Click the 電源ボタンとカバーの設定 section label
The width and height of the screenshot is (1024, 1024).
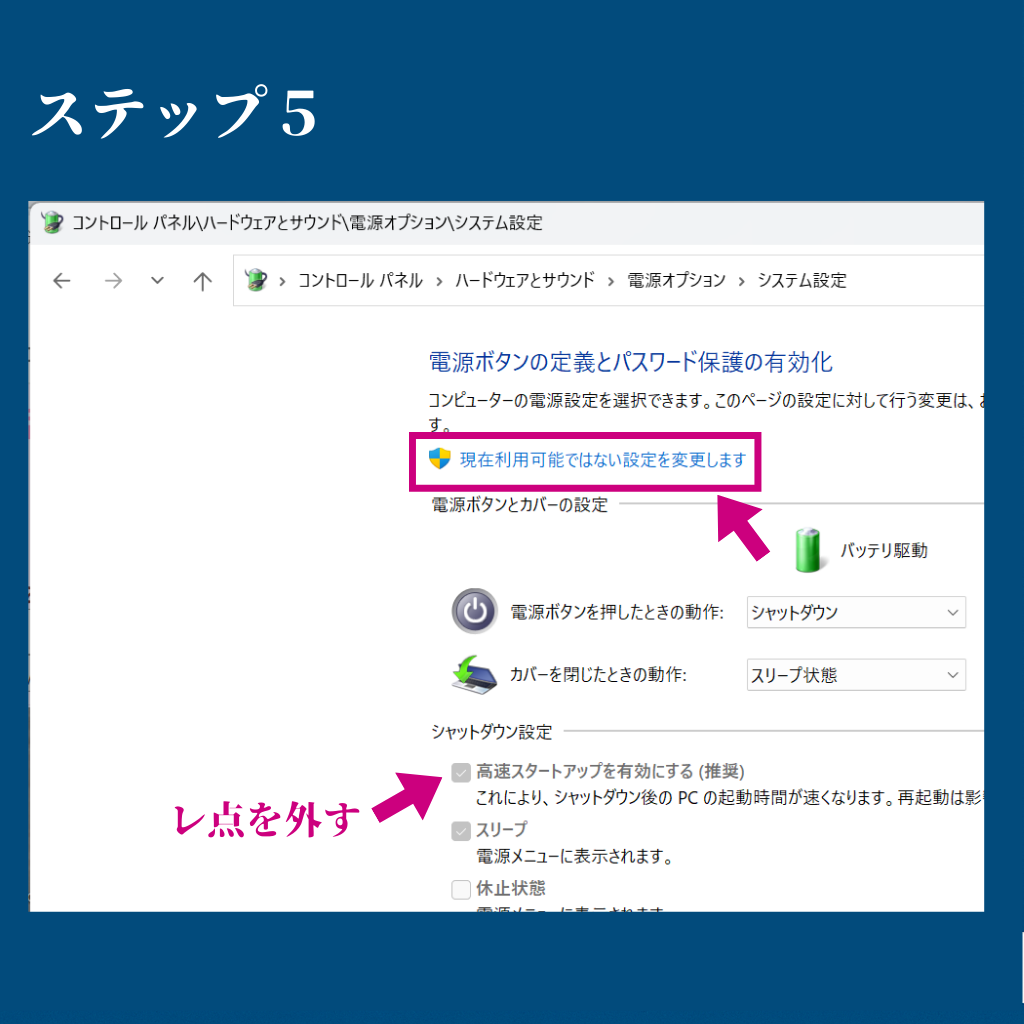point(520,505)
